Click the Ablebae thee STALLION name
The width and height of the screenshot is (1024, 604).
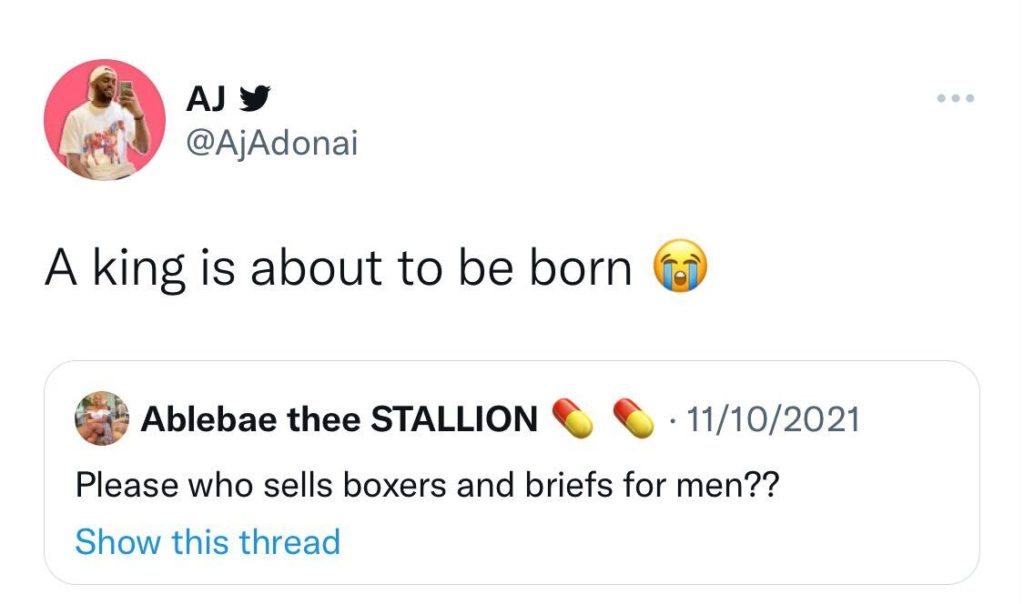(339, 419)
